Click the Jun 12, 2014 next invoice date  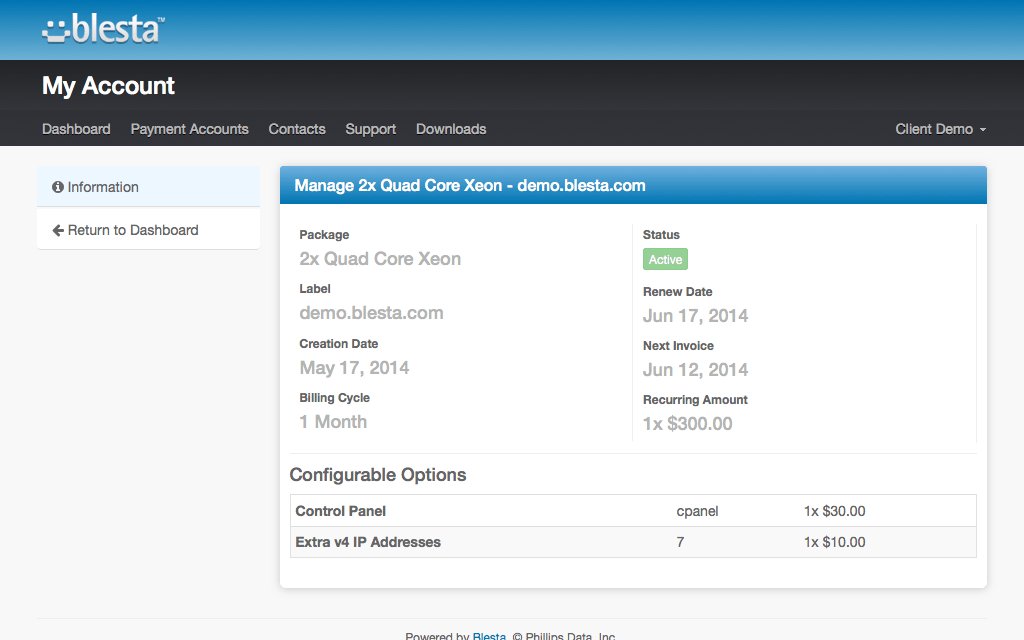click(x=695, y=370)
